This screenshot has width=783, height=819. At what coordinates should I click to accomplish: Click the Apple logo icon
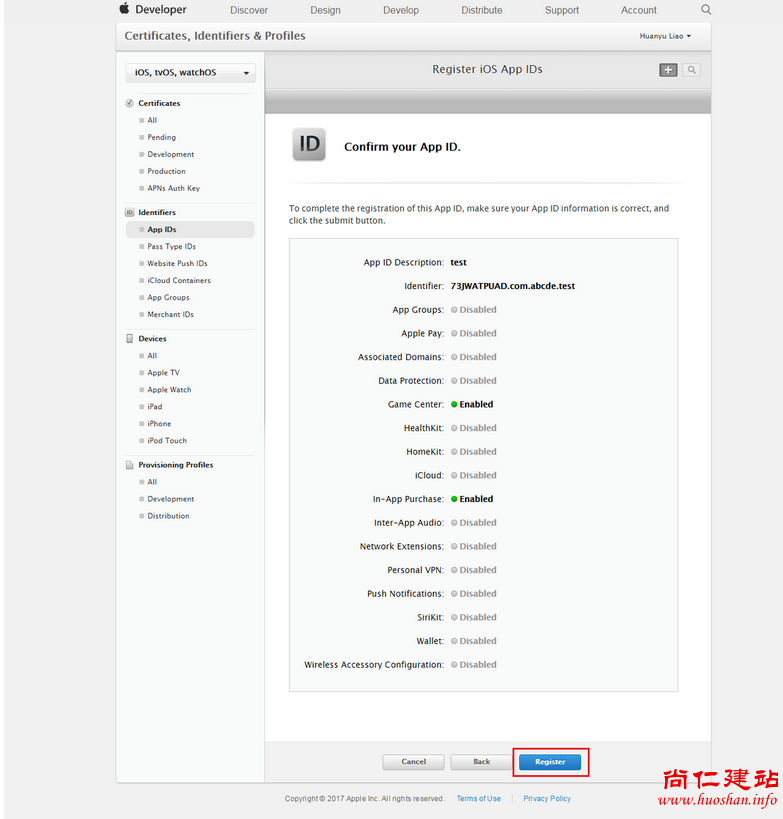(125, 9)
